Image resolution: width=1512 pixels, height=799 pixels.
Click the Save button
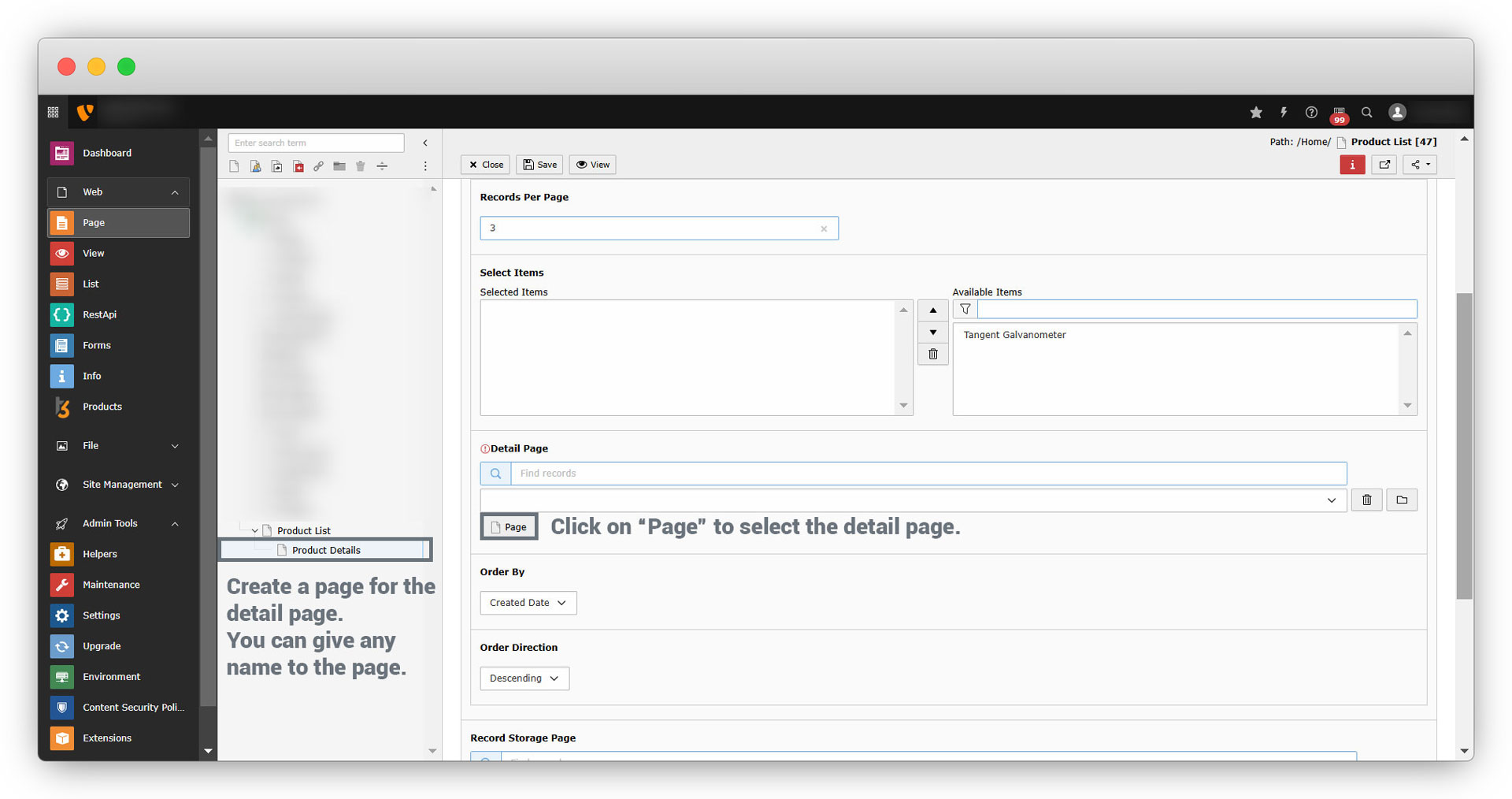tap(539, 165)
